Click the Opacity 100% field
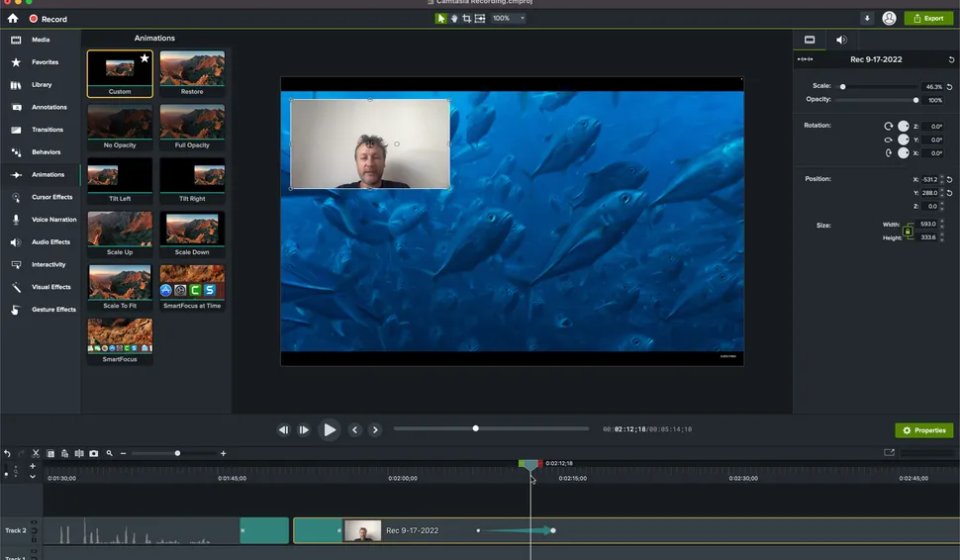 point(934,100)
